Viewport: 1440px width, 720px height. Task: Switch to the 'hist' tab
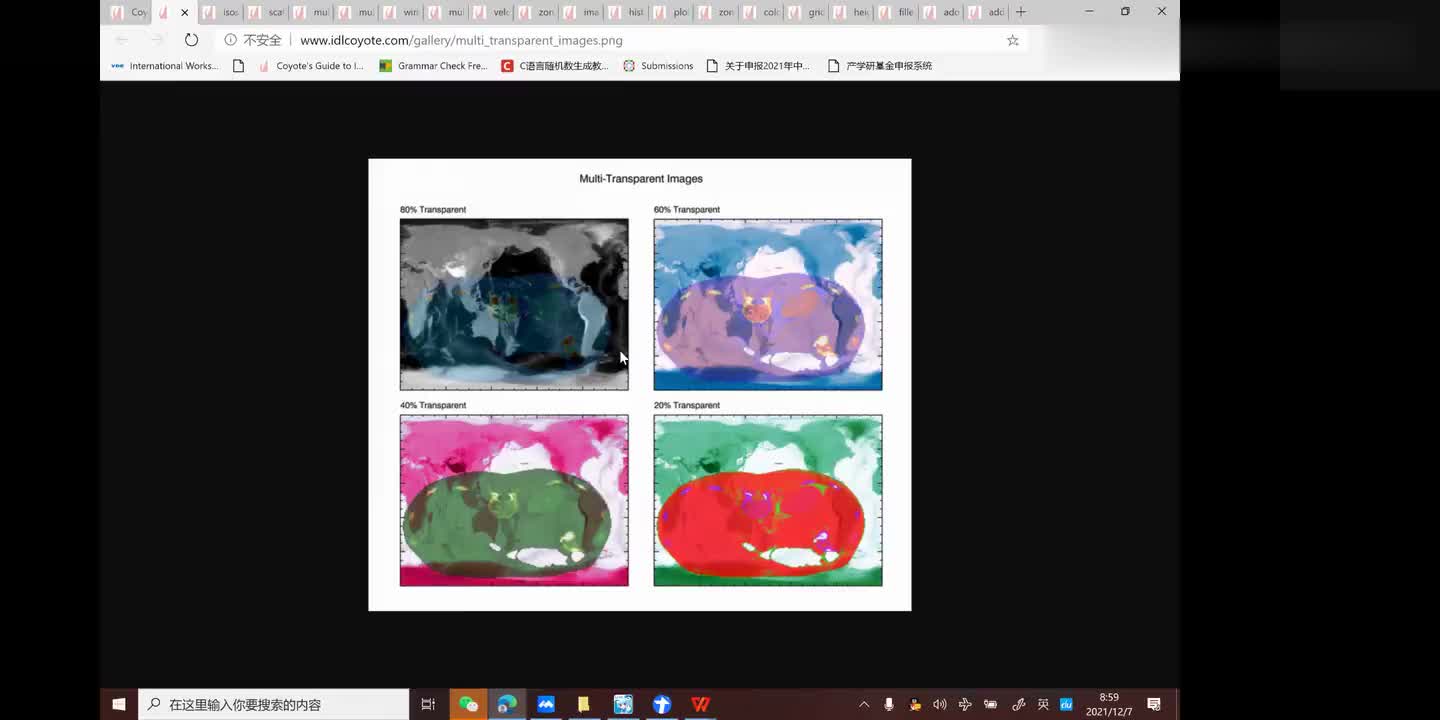click(626, 12)
